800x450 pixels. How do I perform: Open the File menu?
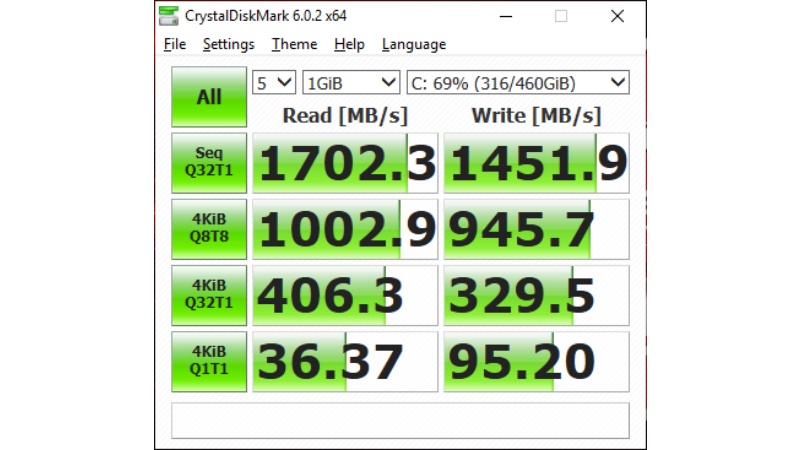(x=174, y=44)
